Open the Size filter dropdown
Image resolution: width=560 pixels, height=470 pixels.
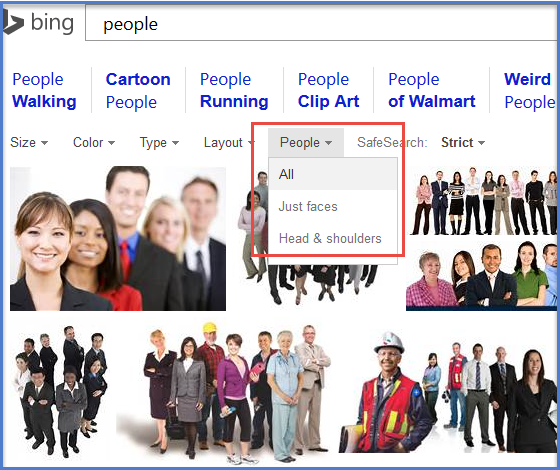click(29, 142)
